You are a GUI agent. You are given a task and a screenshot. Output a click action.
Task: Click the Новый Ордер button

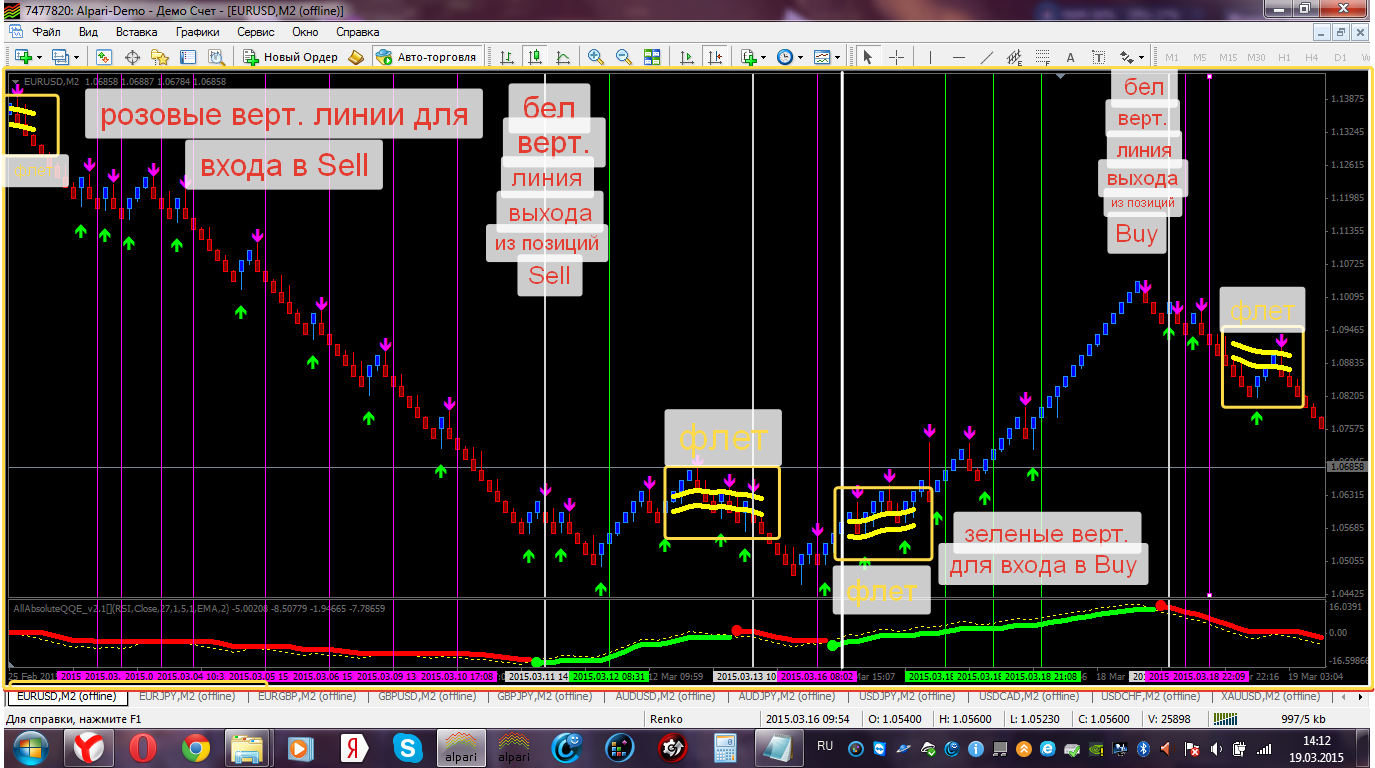click(x=291, y=57)
